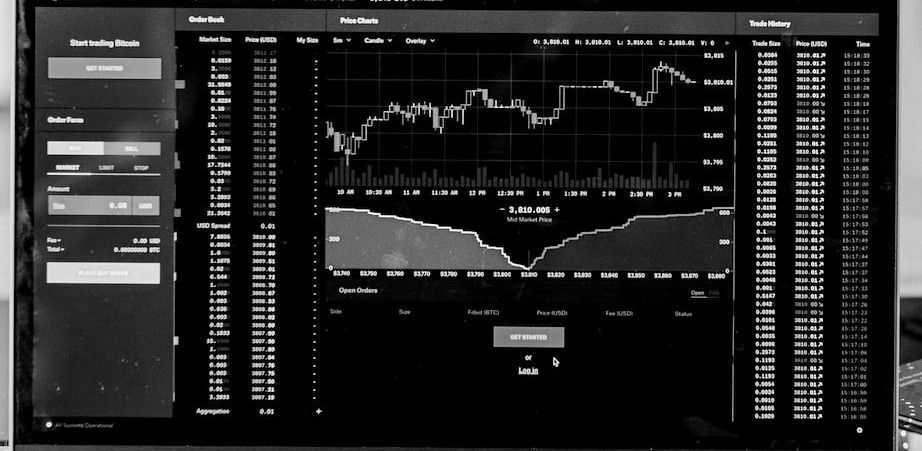922x451 pixels.
Task: Open the 5m timeframe dropdown
Action: tap(342, 41)
